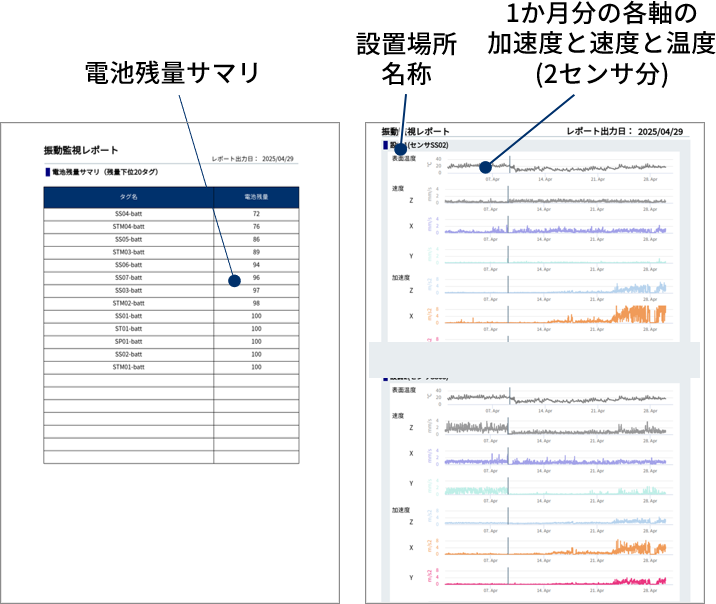Select the レポート出力日 2025/04/29 text on the battery summary page
716x604 pixels.
coord(253,159)
